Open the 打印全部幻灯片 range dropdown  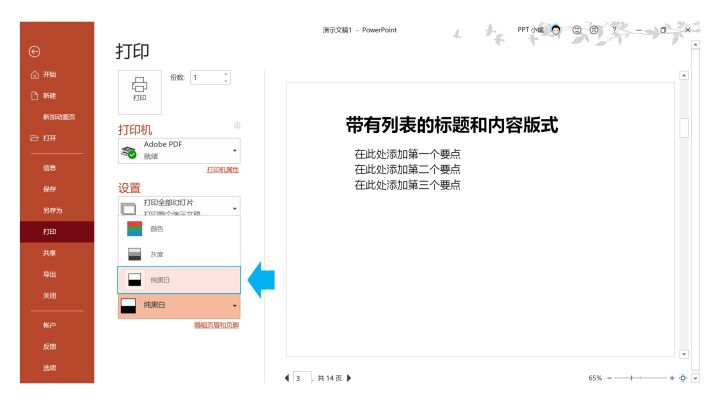click(179, 206)
